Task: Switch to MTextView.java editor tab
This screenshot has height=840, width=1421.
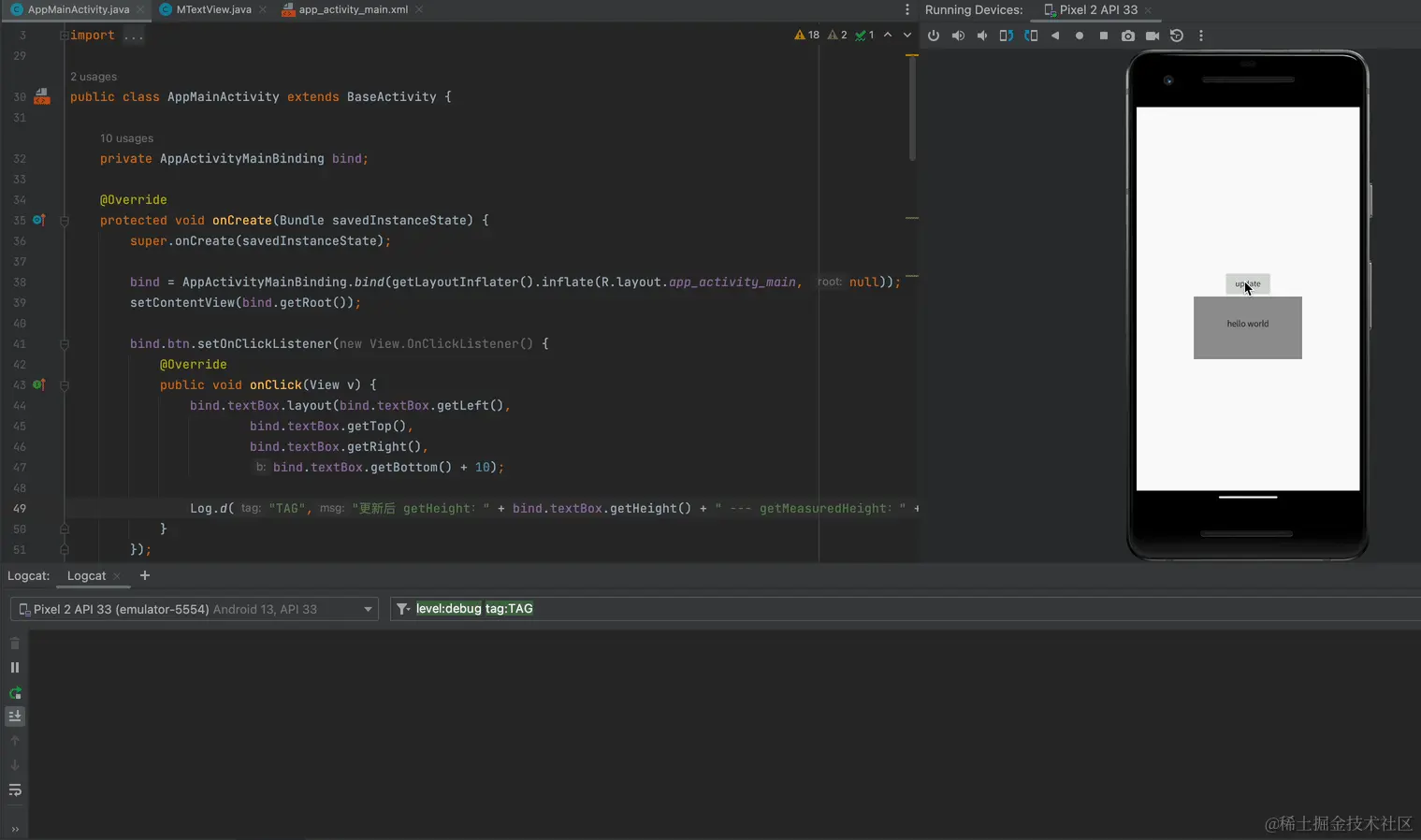Action: coord(213,9)
